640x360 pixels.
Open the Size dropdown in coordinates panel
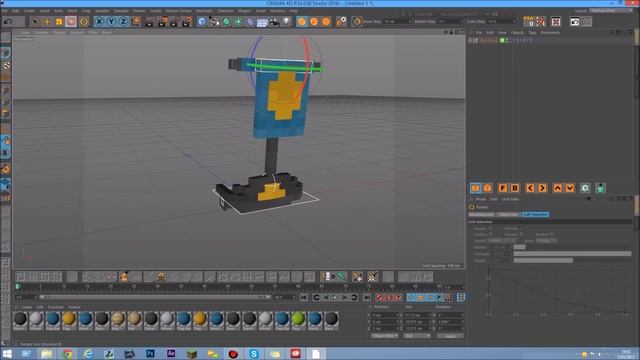tap(417, 336)
